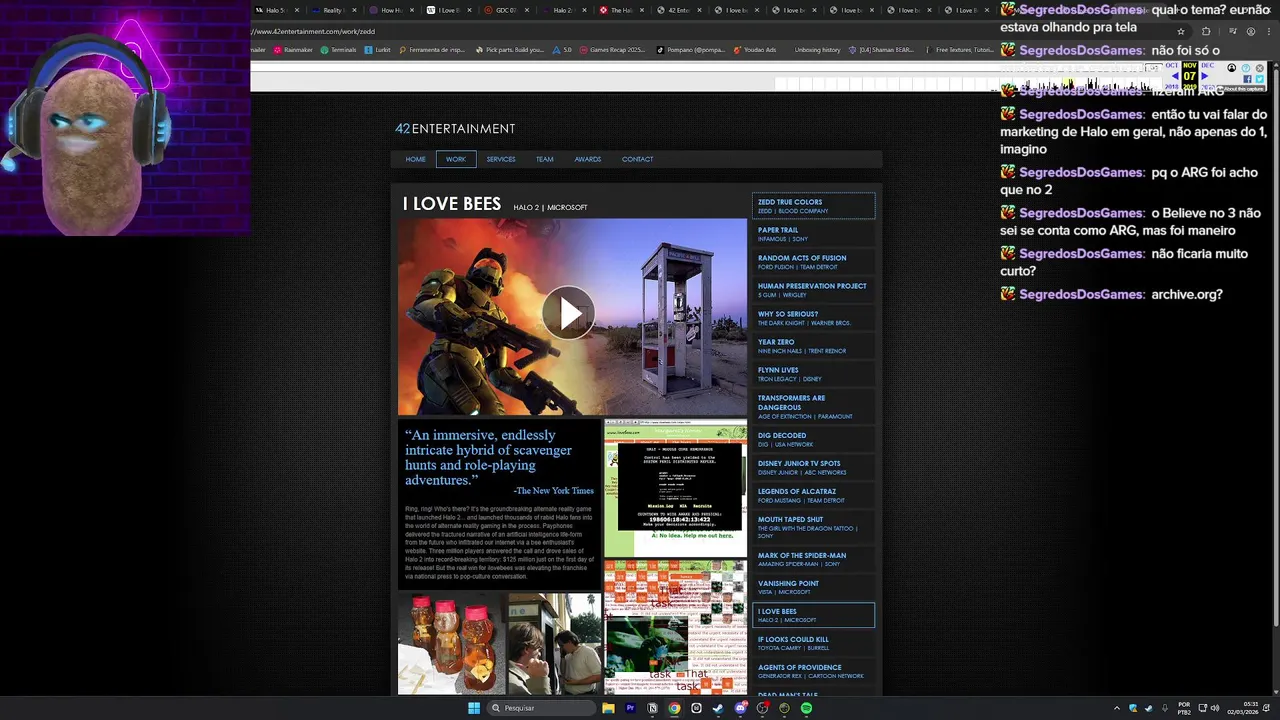Open the payphone man photo thumbnail
1280x720 pixels.
[554, 643]
